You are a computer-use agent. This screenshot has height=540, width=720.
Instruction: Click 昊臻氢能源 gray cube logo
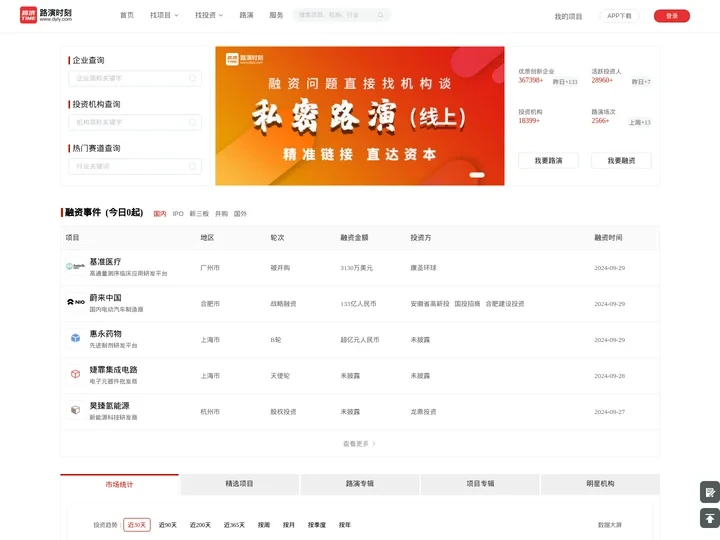(x=75, y=410)
